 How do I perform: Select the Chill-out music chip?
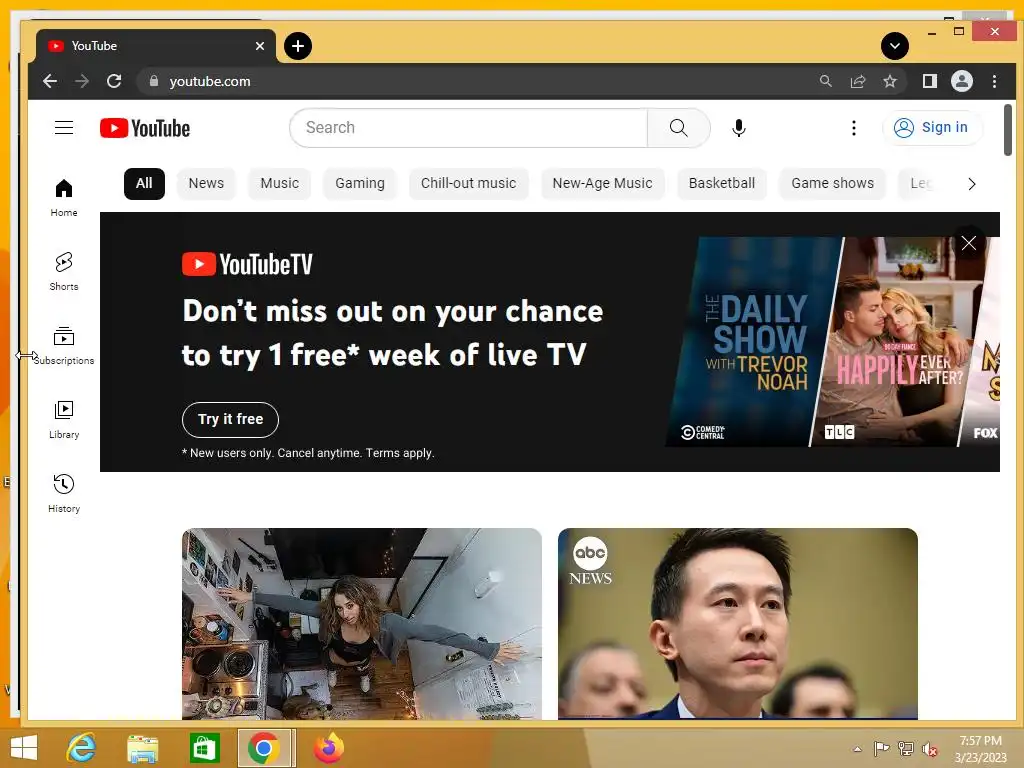coord(468,184)
